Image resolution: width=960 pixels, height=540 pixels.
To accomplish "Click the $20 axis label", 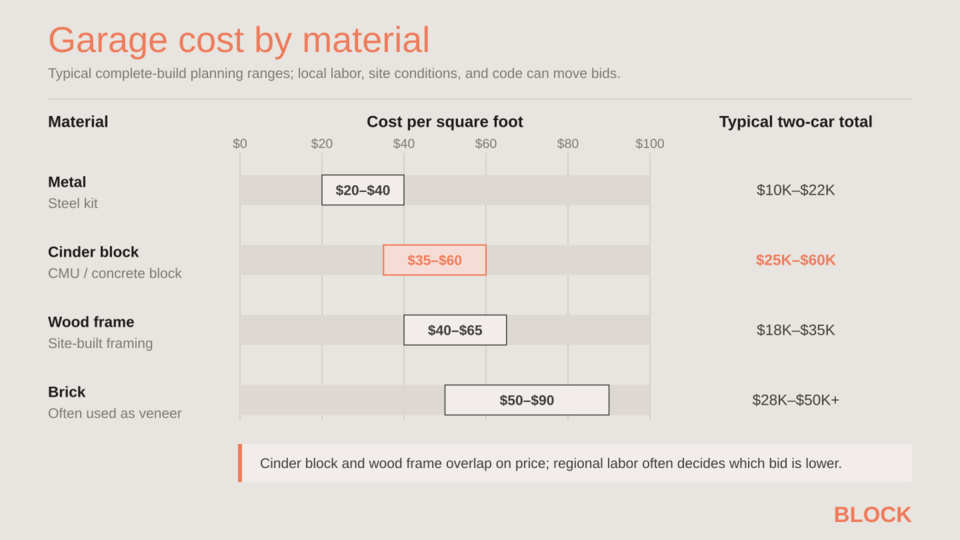I will pyautogui.click(x=321, y=143).
